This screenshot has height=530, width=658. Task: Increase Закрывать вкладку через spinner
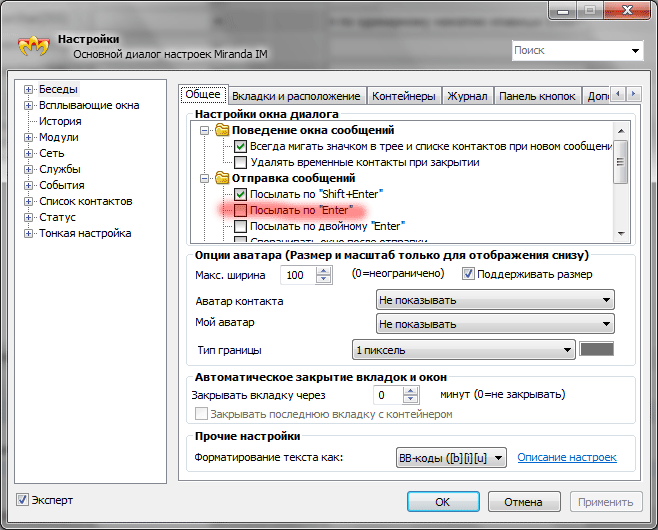(410, 391)
